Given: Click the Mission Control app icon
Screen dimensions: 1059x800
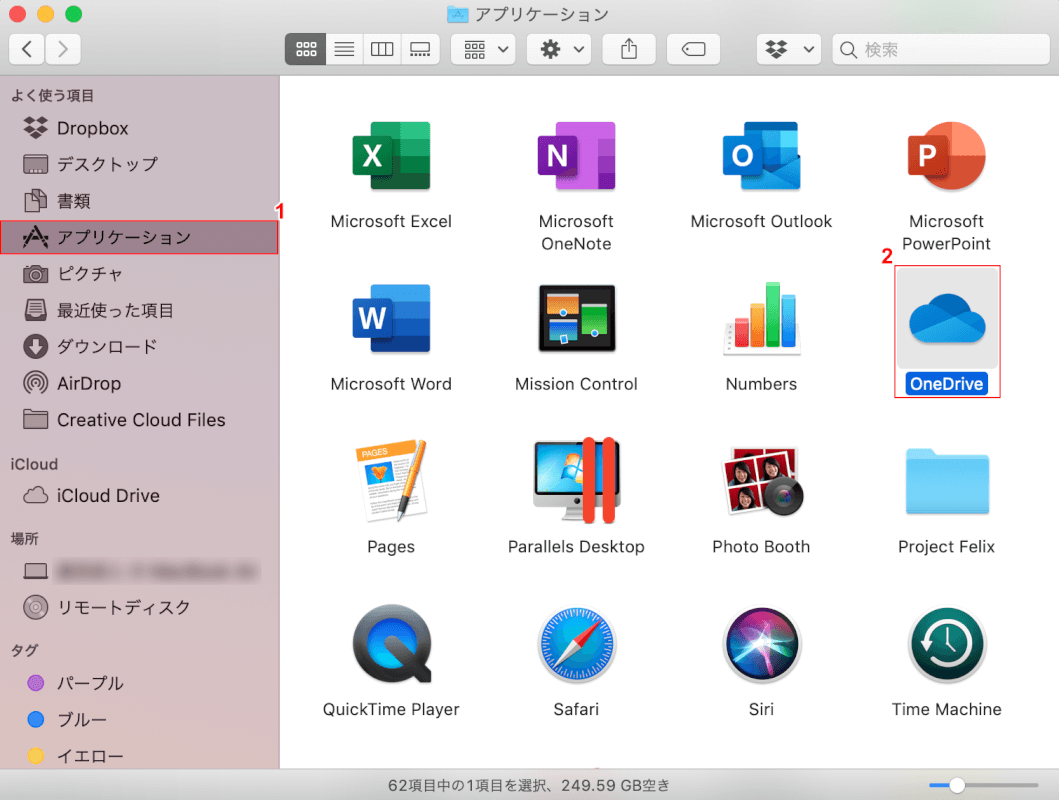Looking at the screenshot, I should [576, 319].
